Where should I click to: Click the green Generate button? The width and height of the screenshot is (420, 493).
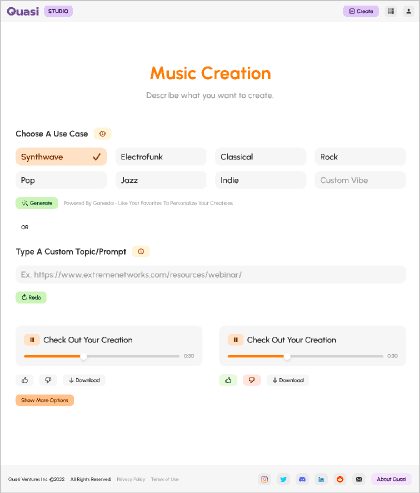coord(37,203)
